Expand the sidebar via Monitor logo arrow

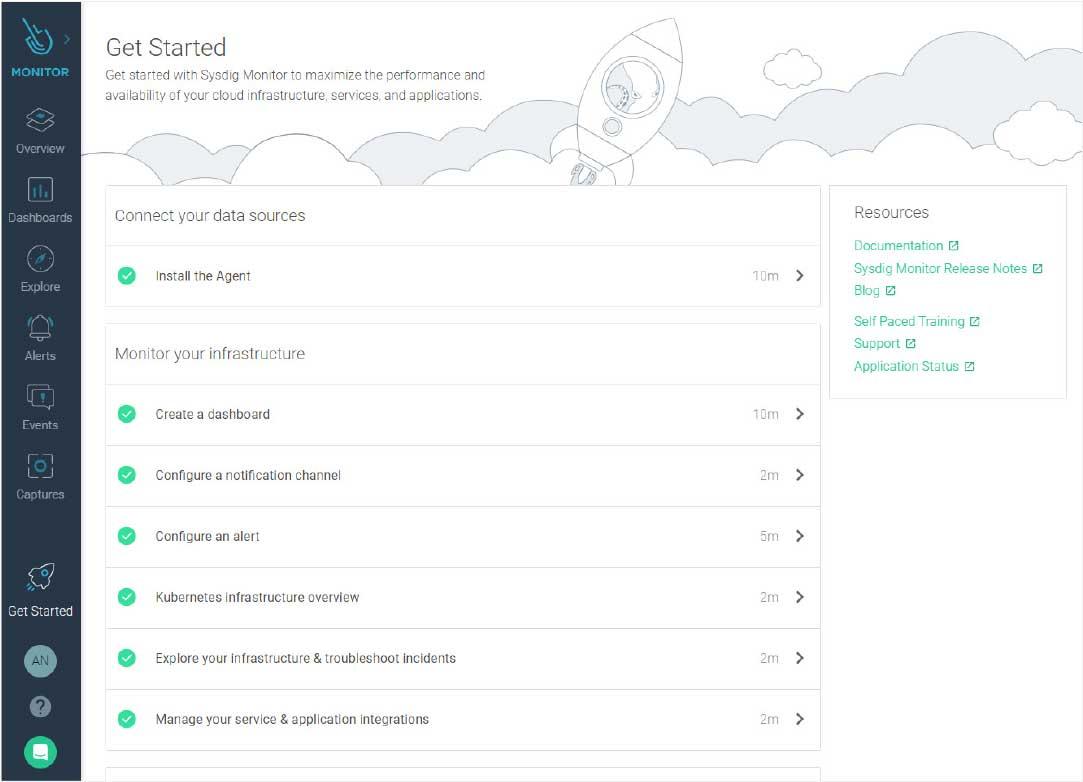point(67,40)
